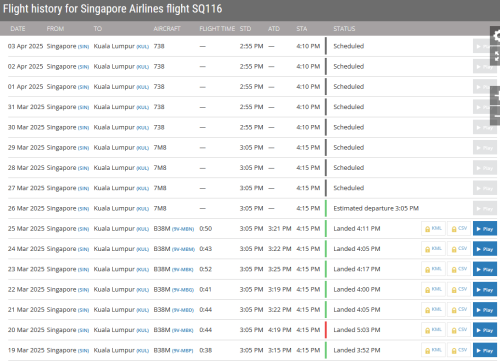Image resolution: width=500 pixels, height=361 pixels.
Task: Select the 'Landed 5:03 PM' status text
Action: (357, 330)
